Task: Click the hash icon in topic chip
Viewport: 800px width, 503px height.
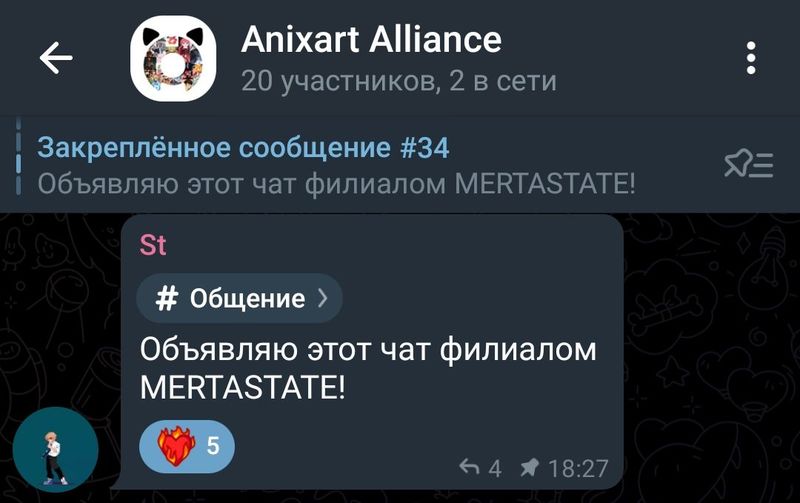Action: [166, 298]
